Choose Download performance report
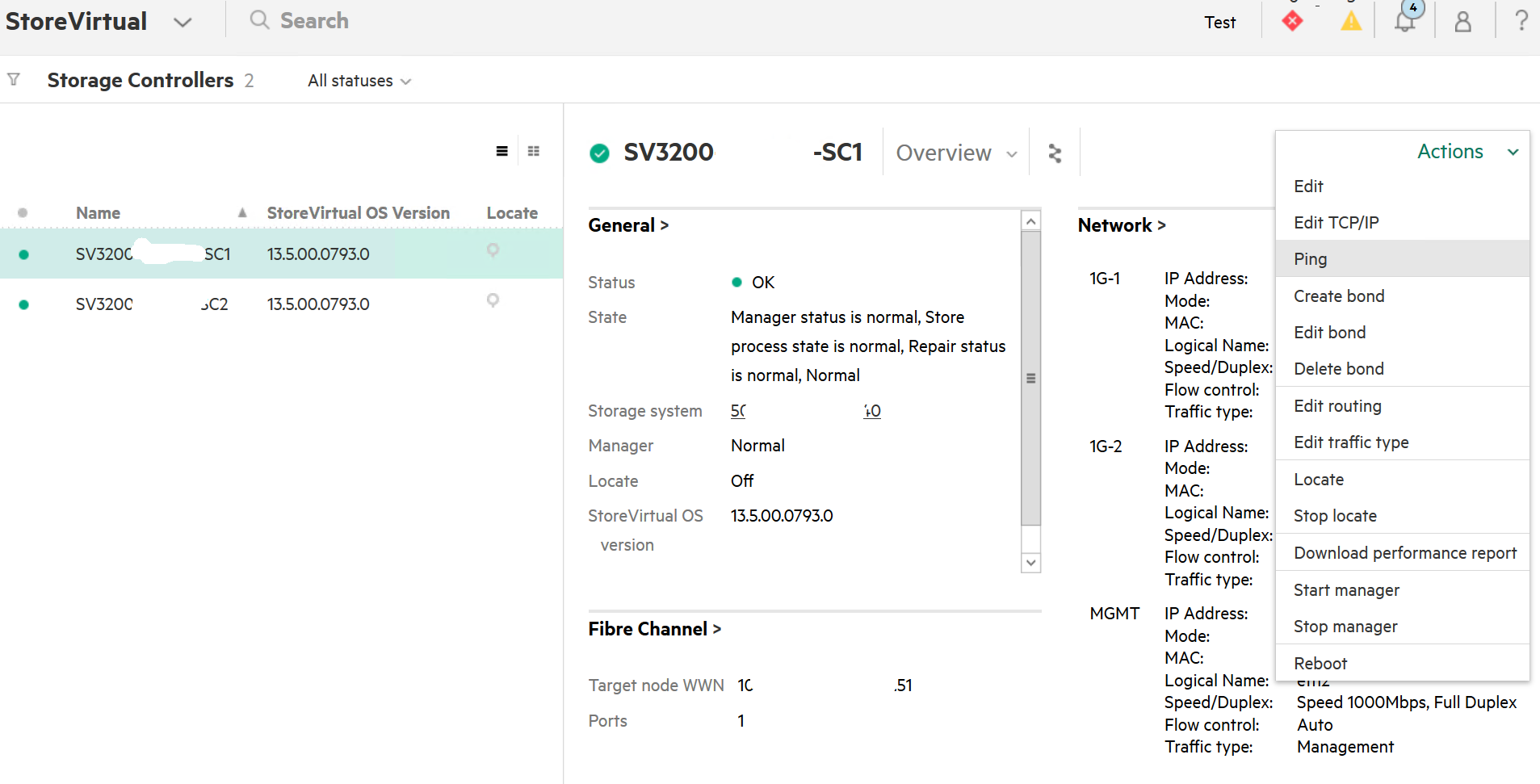This screenshot has width=1540, height=784. (x=1403, y=553)
